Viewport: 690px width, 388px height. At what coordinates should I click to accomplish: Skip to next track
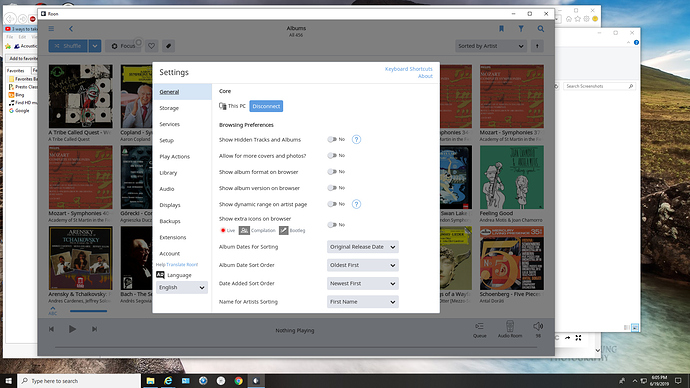click(x=94, y=329)
